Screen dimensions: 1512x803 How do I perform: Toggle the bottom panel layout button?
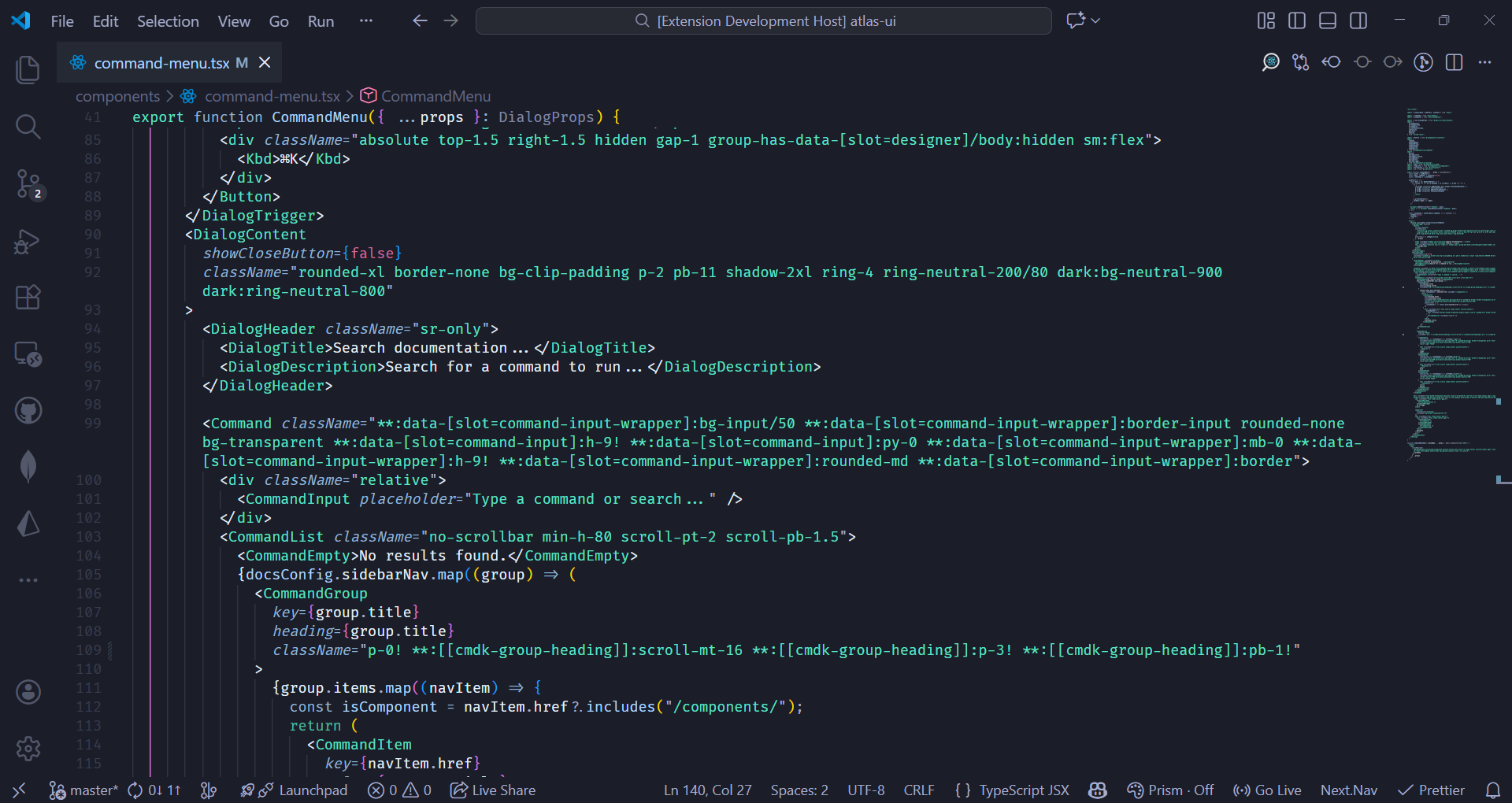(x=1327, y=20)
